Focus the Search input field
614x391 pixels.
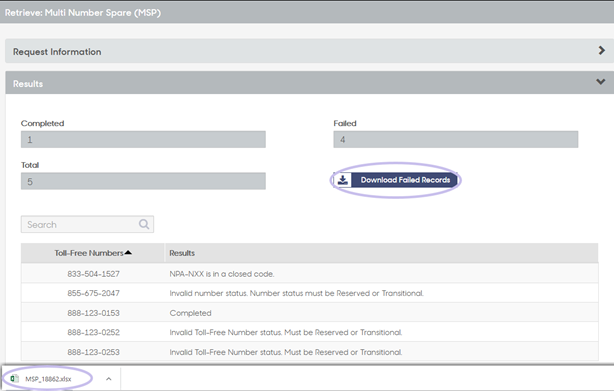tap(87, 225)
